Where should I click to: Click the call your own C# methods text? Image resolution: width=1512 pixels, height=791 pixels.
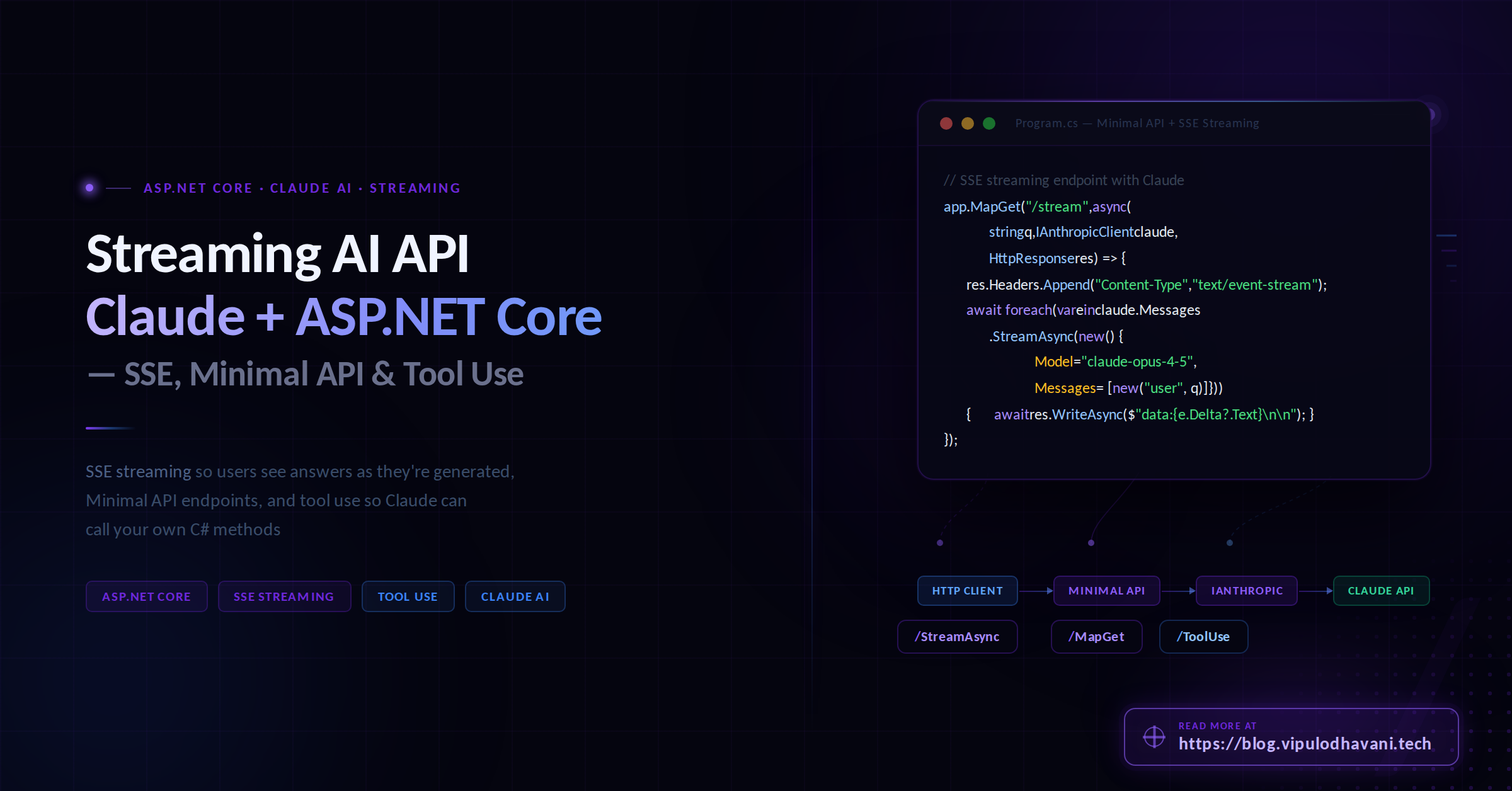[183, 530]
